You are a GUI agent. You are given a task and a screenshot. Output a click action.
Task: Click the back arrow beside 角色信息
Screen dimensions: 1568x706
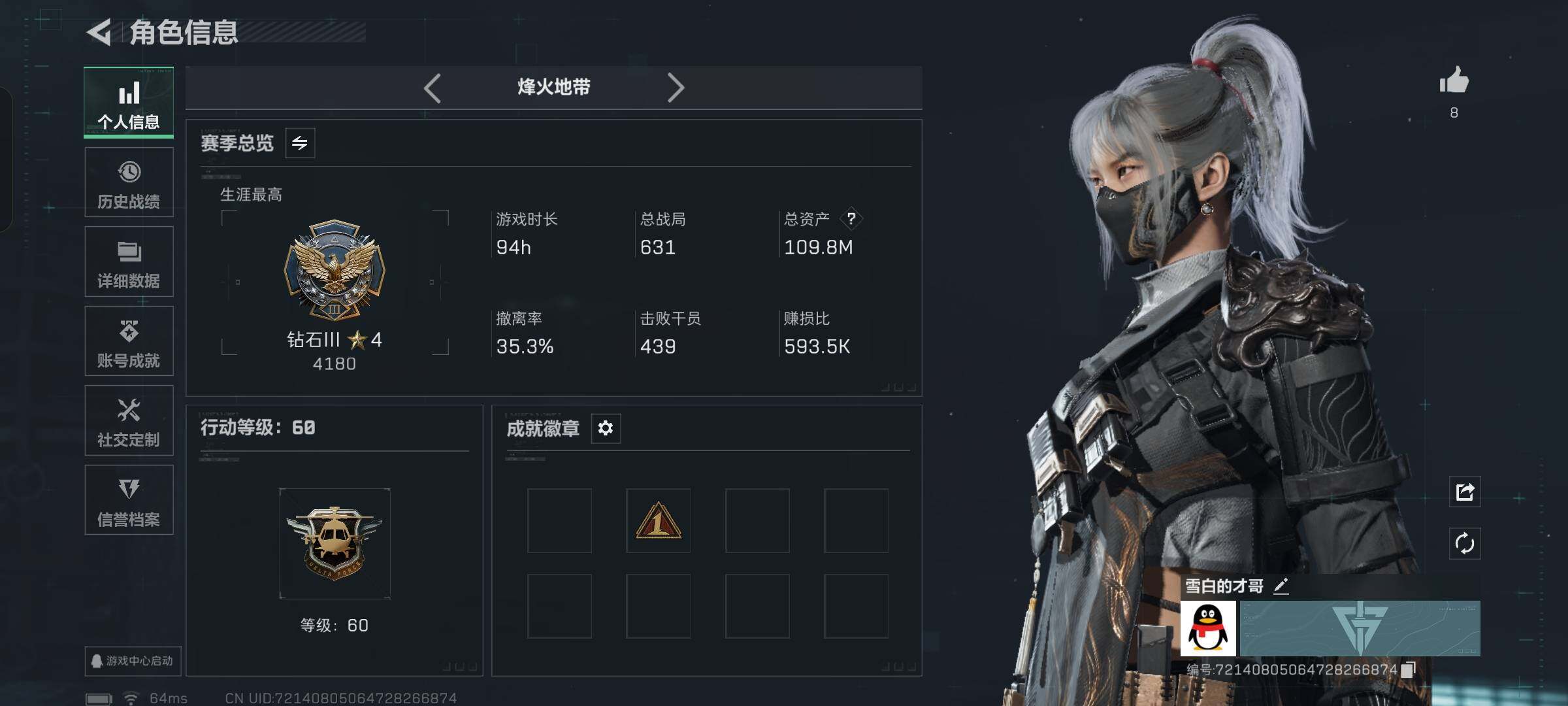[99, 32]
